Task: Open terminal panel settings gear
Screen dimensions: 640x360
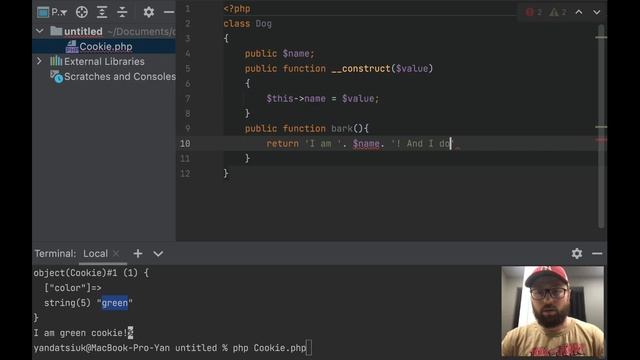Action: pos(577,253)
